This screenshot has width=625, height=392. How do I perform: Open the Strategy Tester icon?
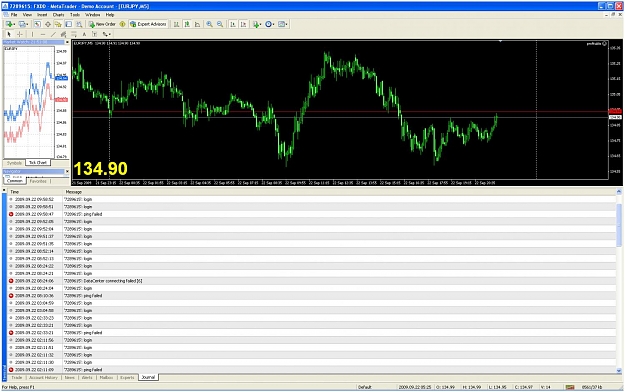pos(79,24)
